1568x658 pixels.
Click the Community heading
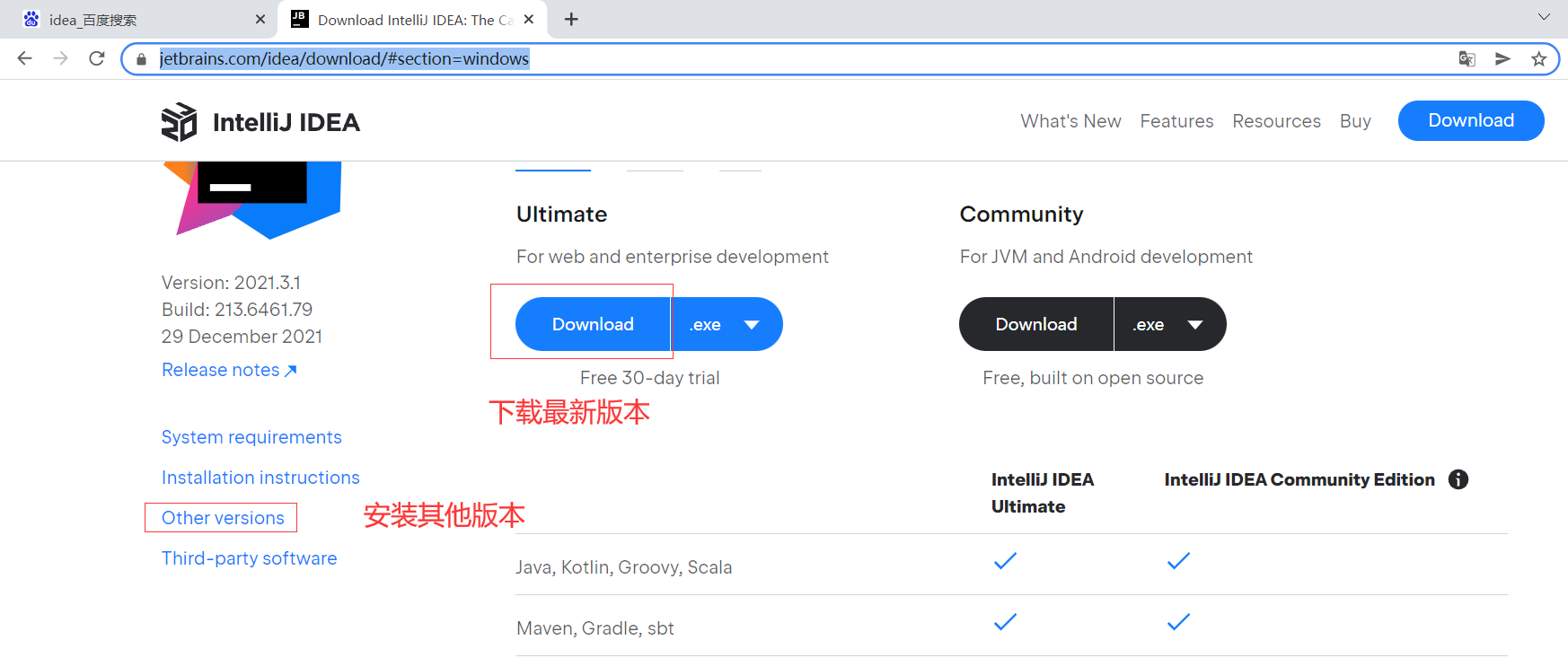[1021, 215]
